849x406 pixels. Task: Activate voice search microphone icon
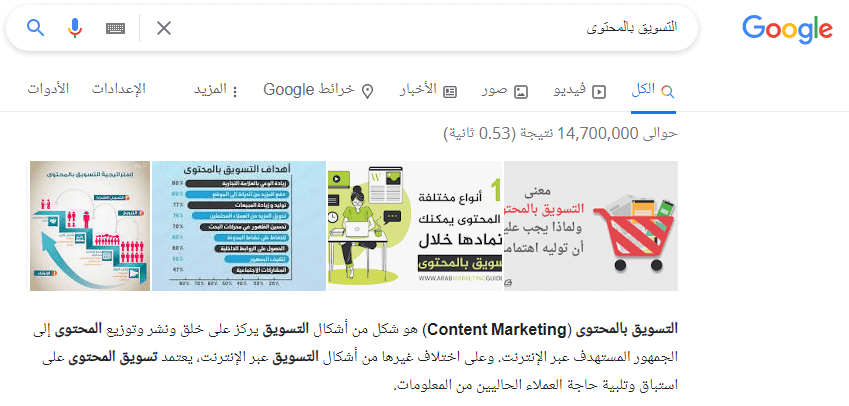[75, 28]
